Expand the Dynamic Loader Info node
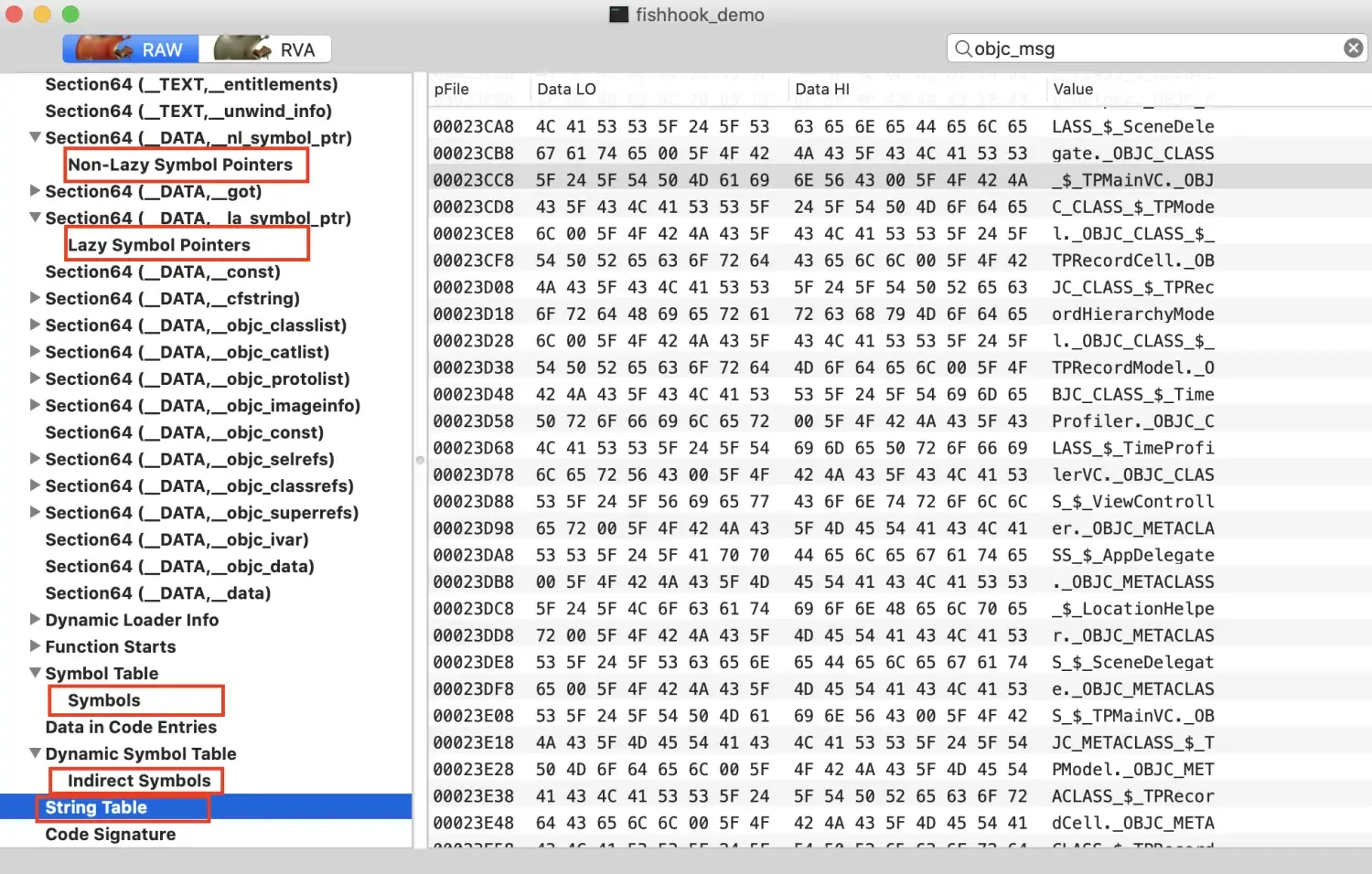The width and height of the screenshot is (1372, 874). pyautogui.click(x=35, y=620)
